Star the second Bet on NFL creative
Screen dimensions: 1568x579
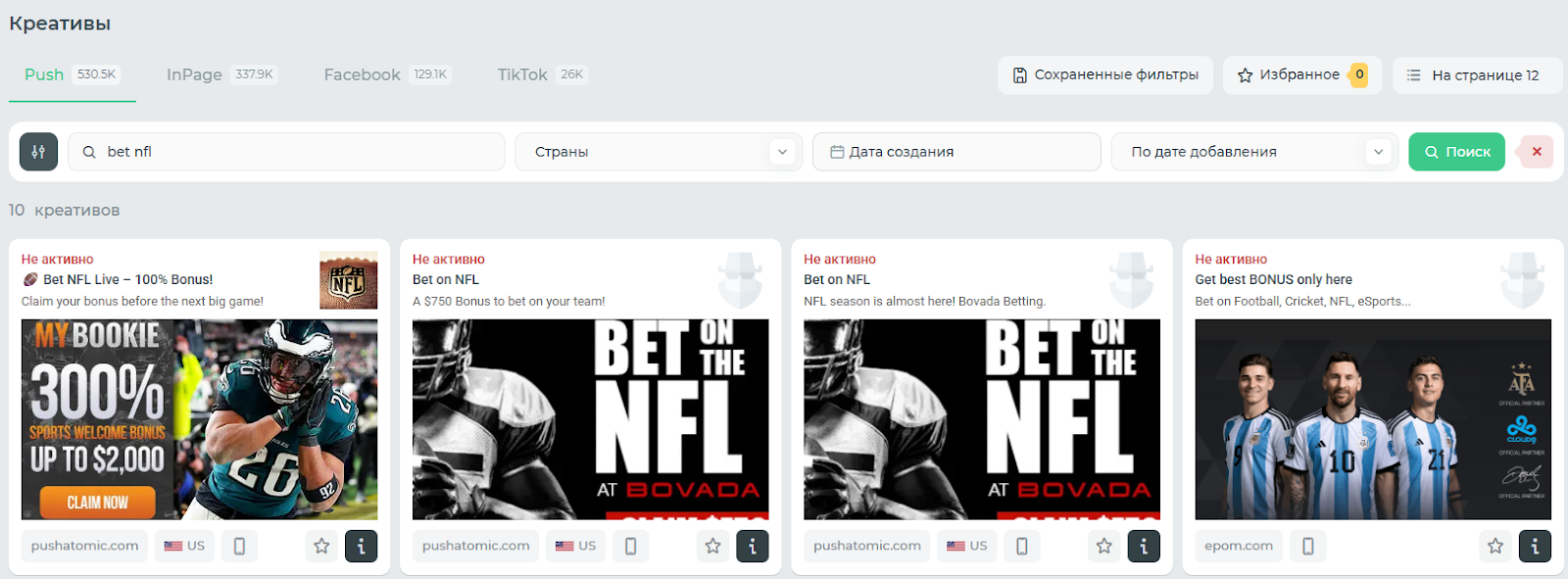coord(1103,546)
